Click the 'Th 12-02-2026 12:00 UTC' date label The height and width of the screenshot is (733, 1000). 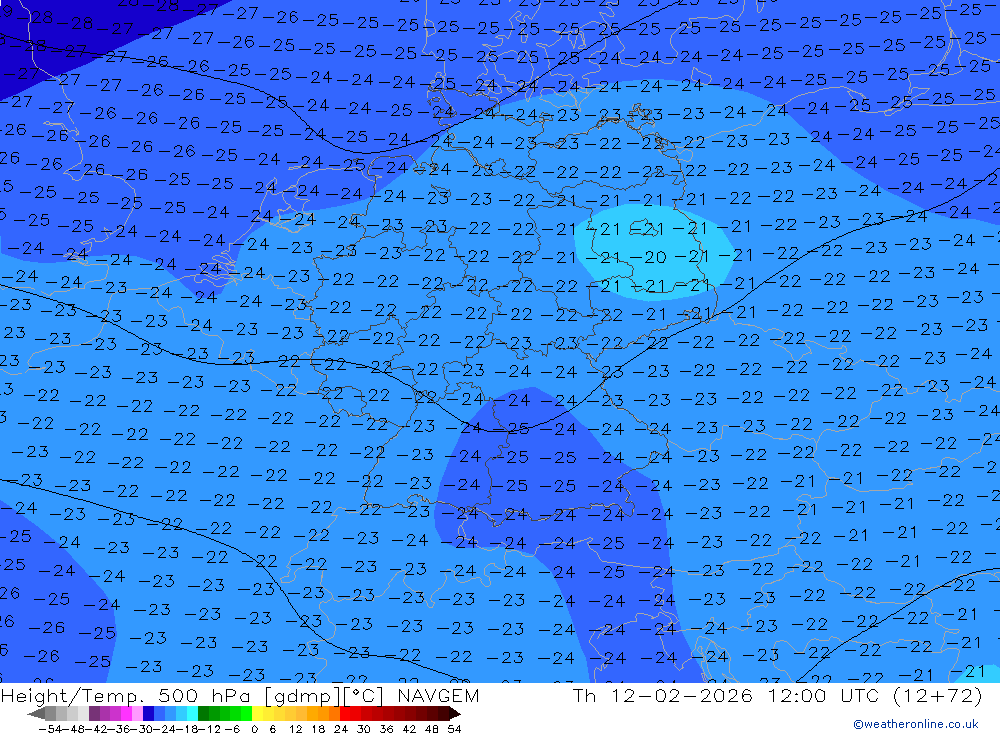pos(726,695)
